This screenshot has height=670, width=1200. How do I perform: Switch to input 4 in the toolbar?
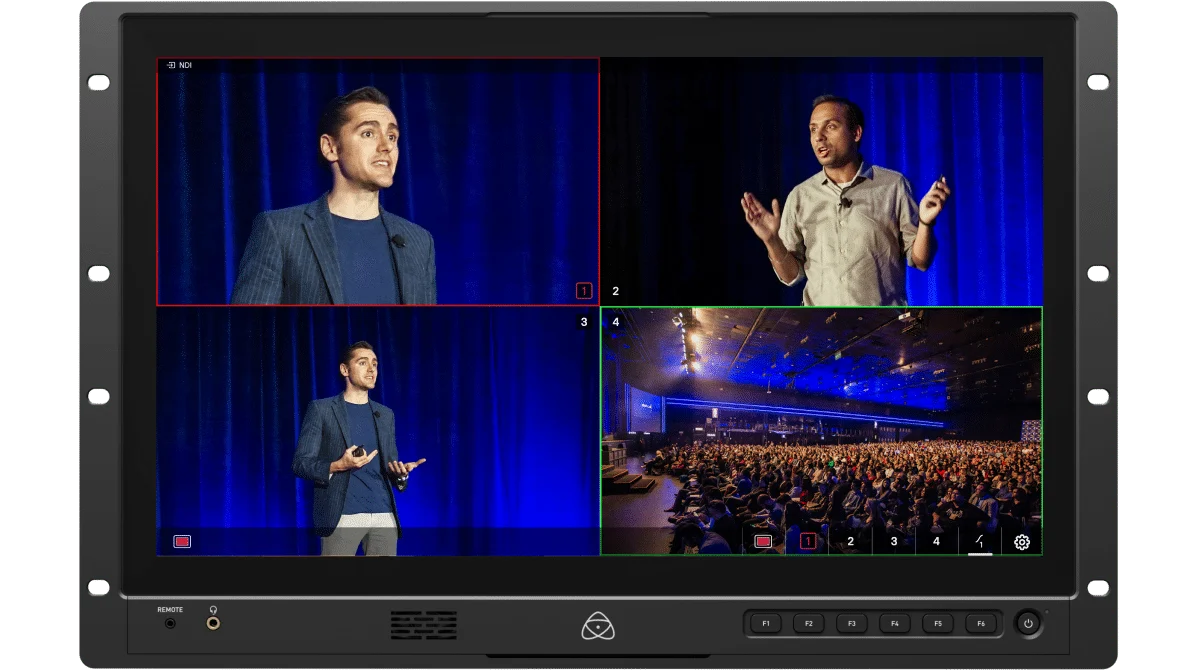[937, 541]
